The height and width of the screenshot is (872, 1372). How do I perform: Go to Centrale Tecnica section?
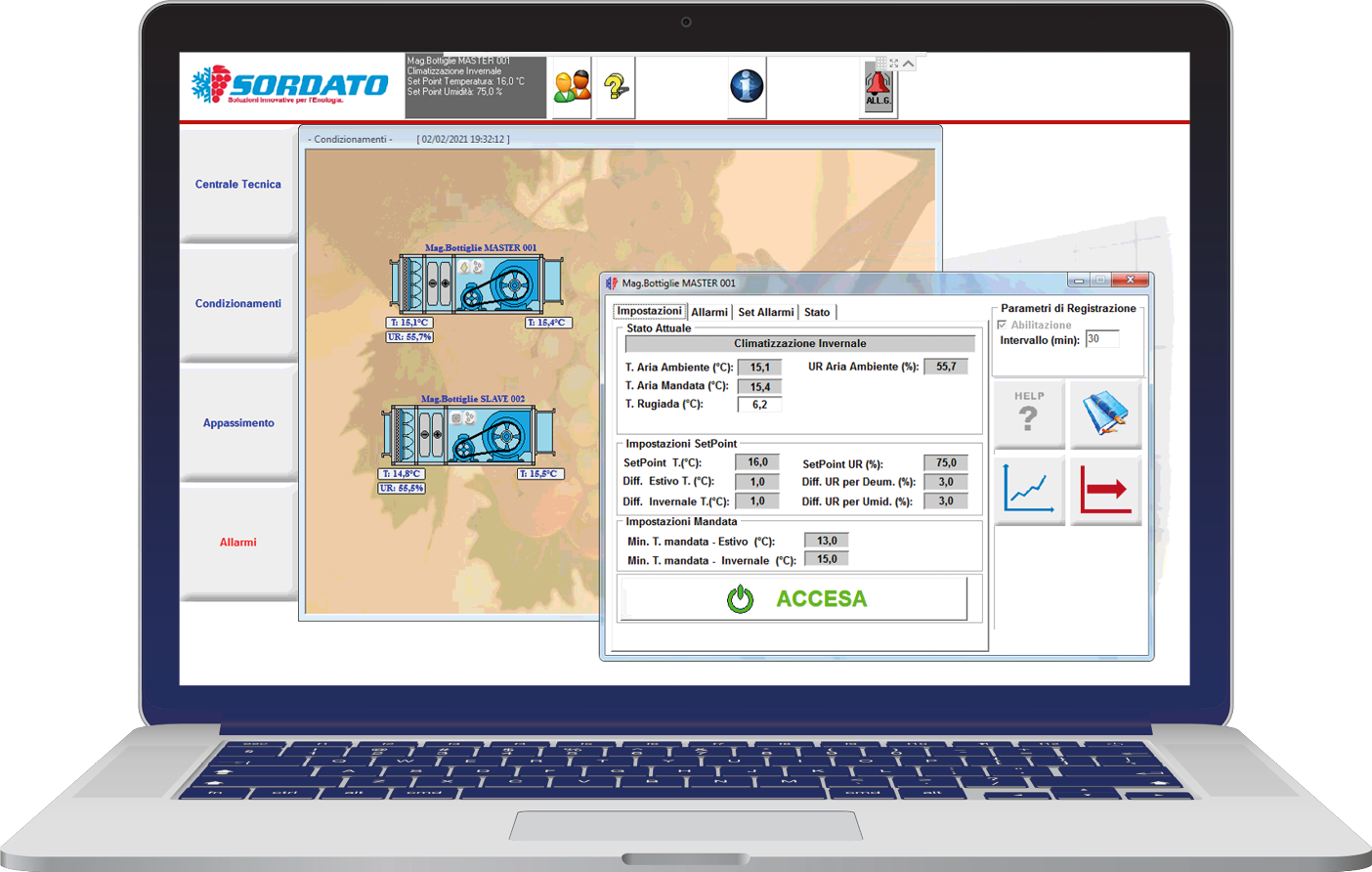point(237,185)
